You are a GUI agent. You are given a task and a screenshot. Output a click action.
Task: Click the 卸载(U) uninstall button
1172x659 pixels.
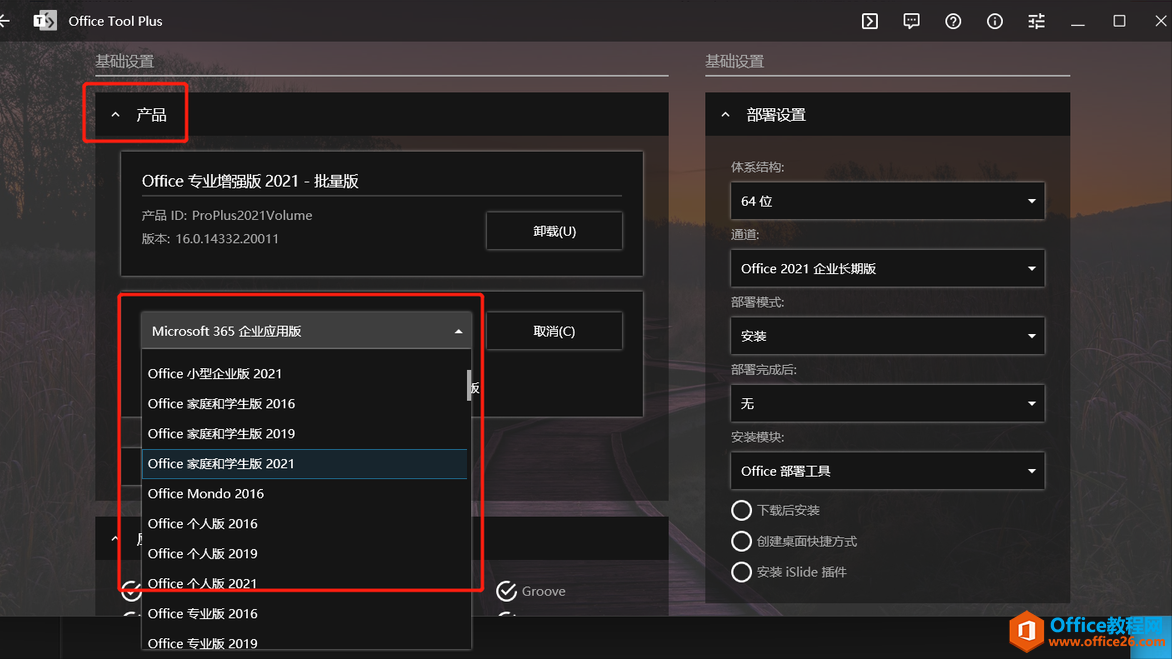tap(554, 231)
